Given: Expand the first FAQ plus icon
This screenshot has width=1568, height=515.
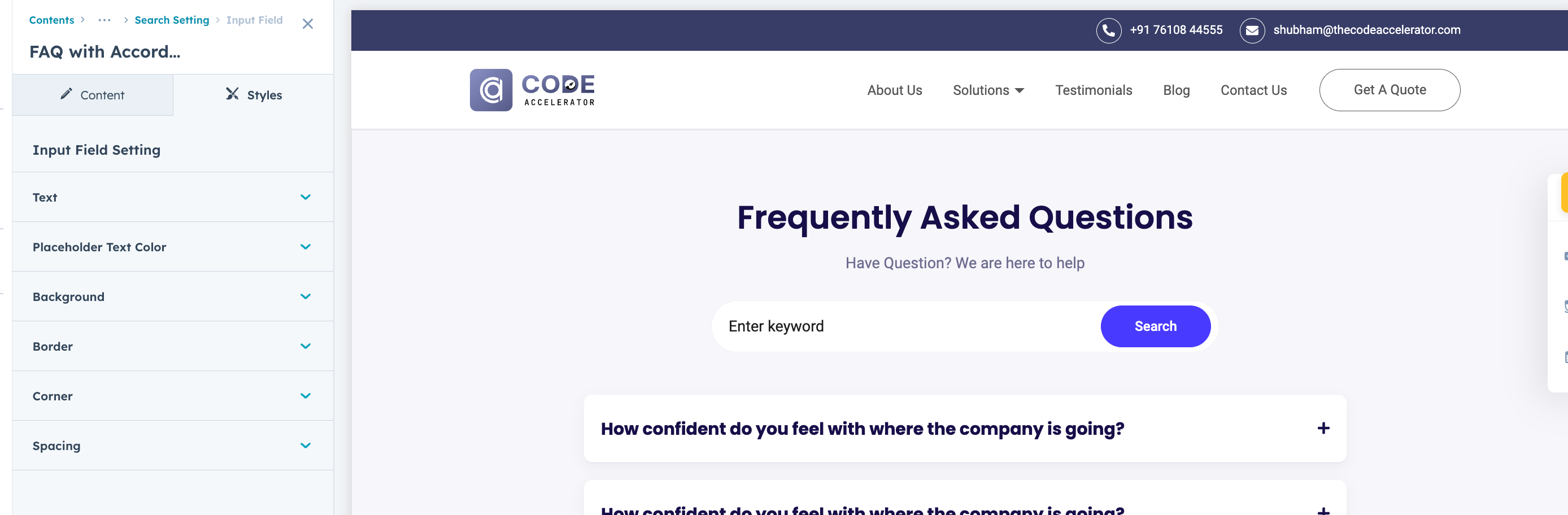Looking at the screenshot, I should [1323, 429].
